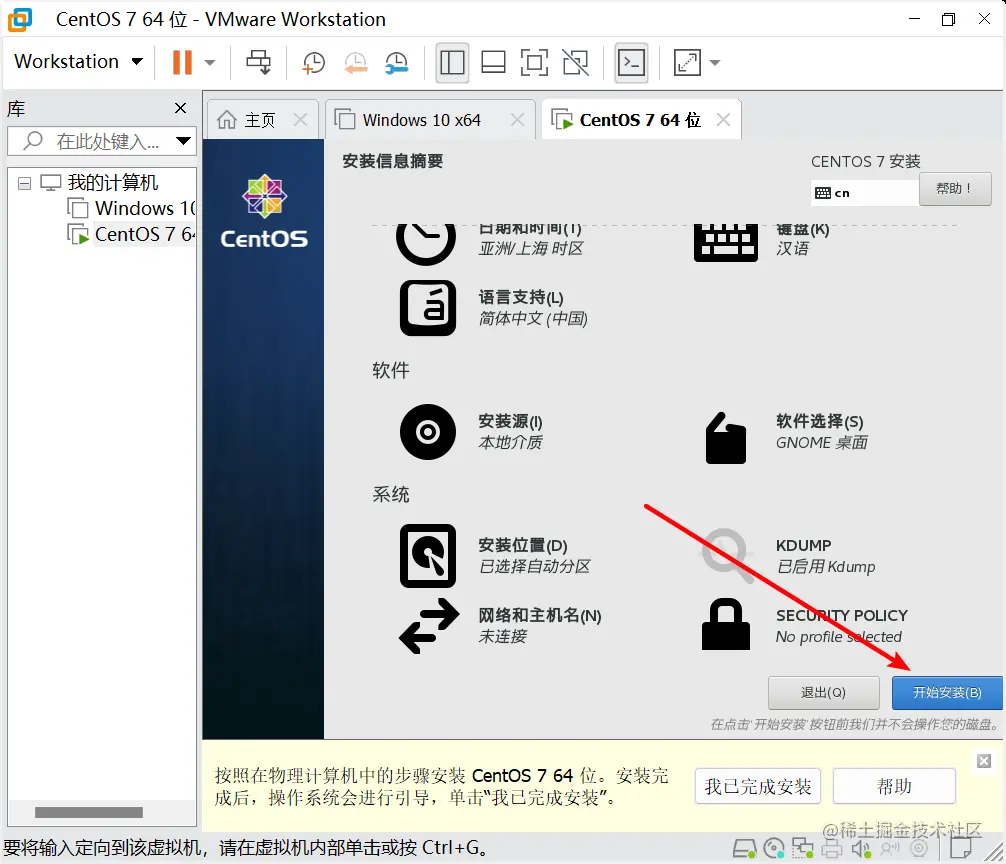This screenshot has height=864, width=1006.
Task: Open SECURITY POLICY padlock icon
Action: click(726, 624)
